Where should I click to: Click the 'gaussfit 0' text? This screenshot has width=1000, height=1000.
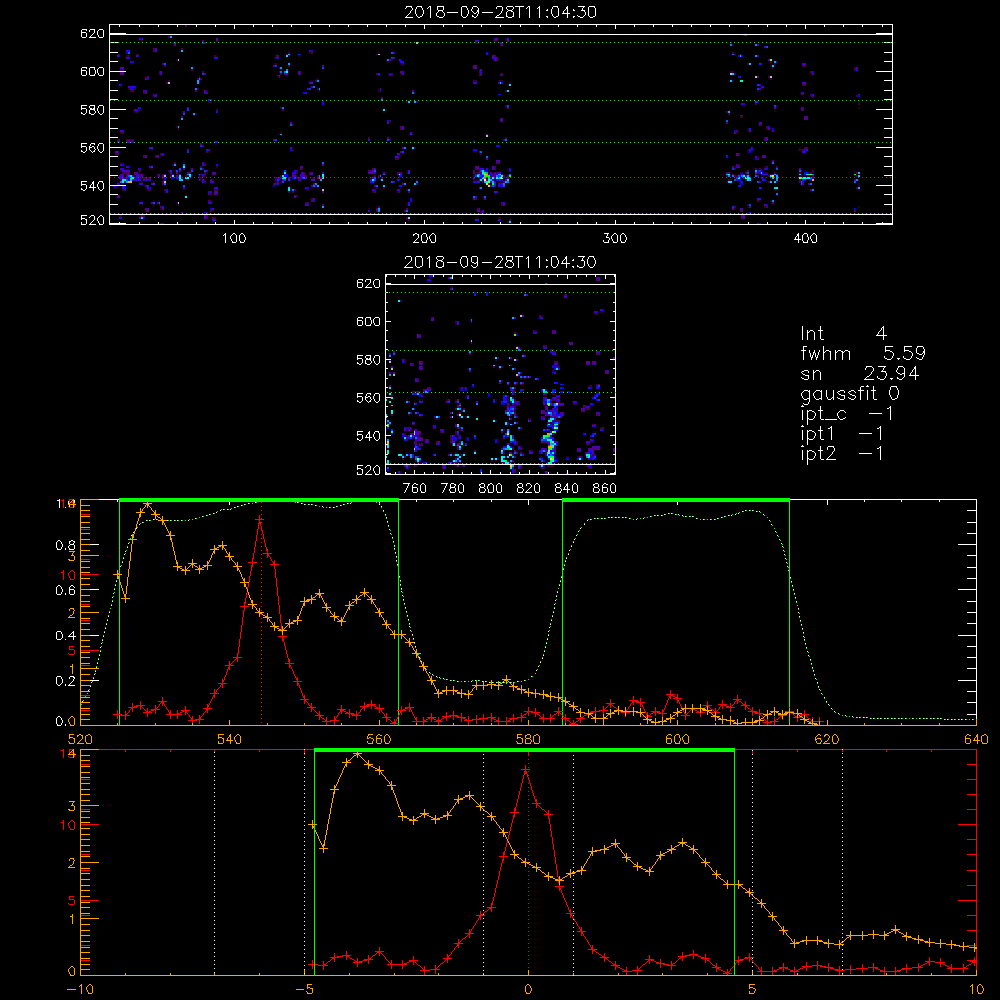849,393
